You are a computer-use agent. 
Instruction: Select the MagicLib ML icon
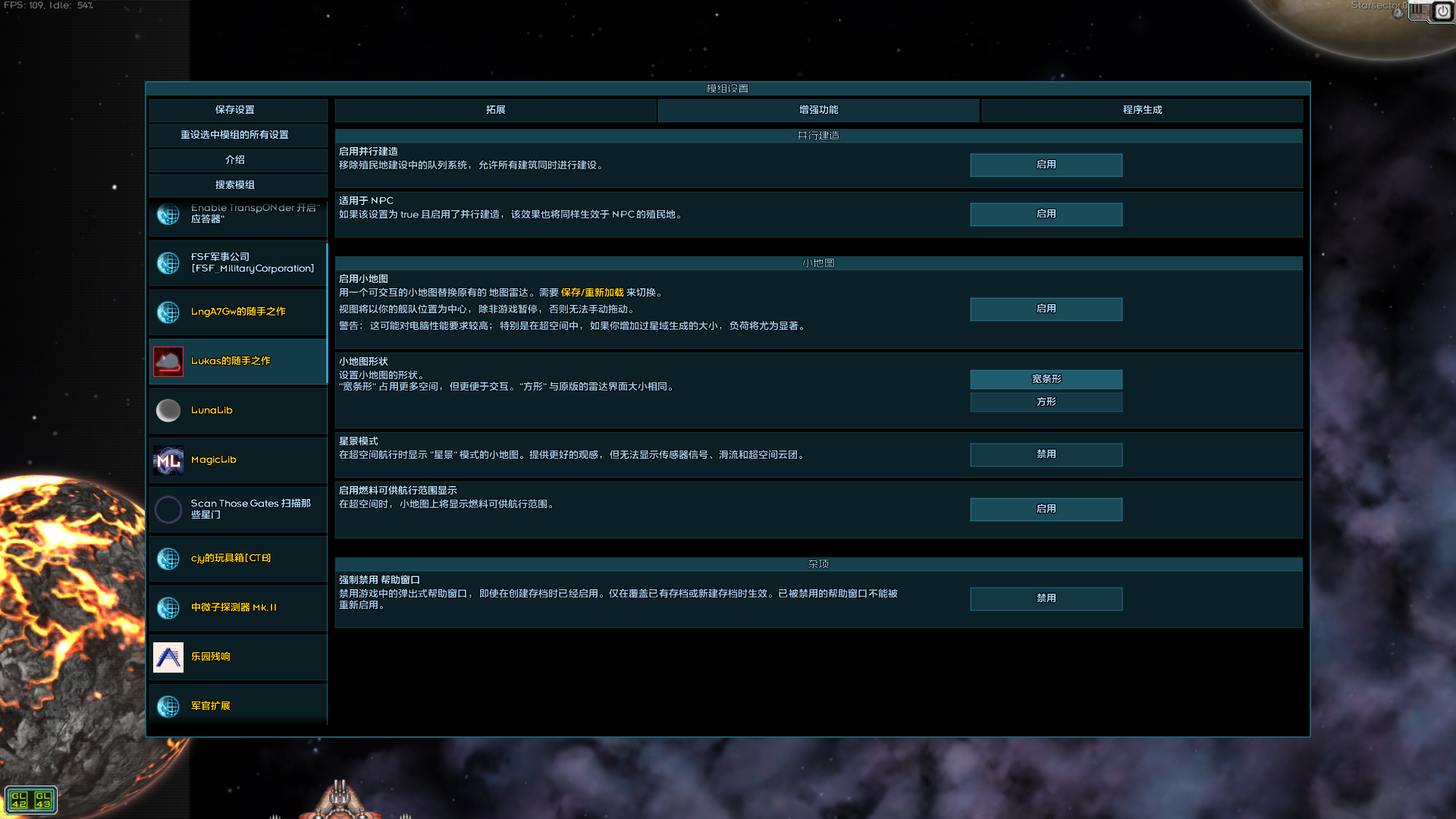(168, 460)
